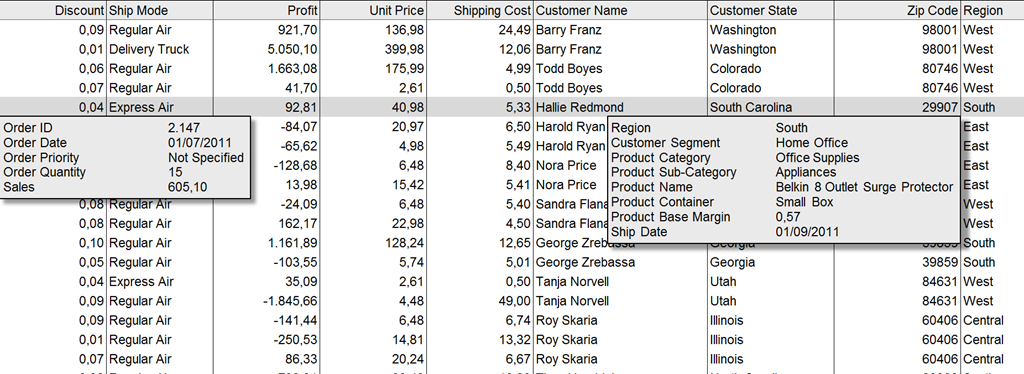The width and height of the screenshot is (1024, 374).
Task: Select the Profit column header
Action: pos(266,10)
